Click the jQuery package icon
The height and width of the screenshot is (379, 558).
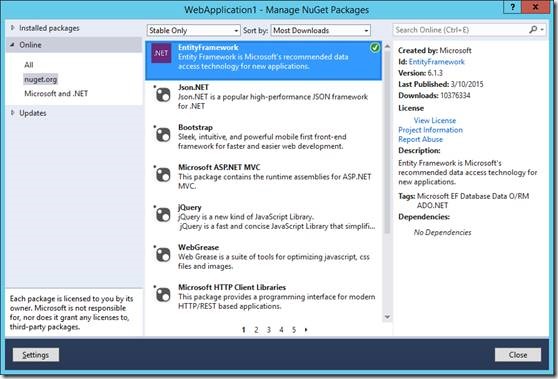(x=163, y=215)
